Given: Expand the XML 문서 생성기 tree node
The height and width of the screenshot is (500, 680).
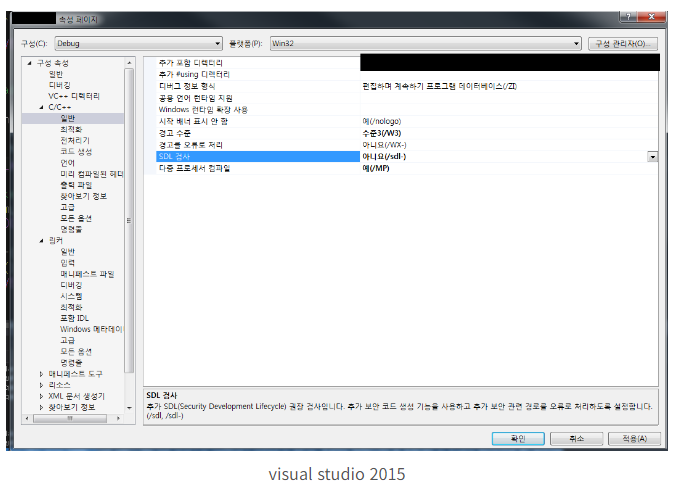Looking at the screenshot, I should click(42, 396).
